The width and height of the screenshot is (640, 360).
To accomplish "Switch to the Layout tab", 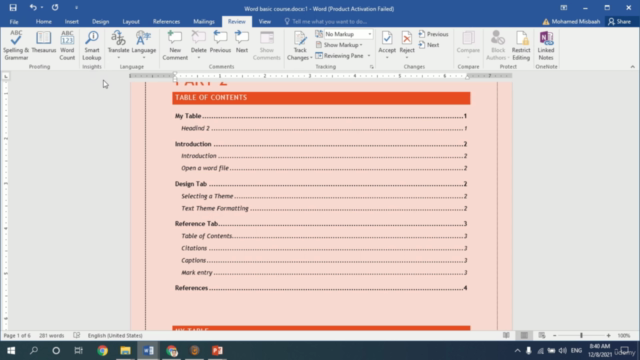I will pos(131,22).
